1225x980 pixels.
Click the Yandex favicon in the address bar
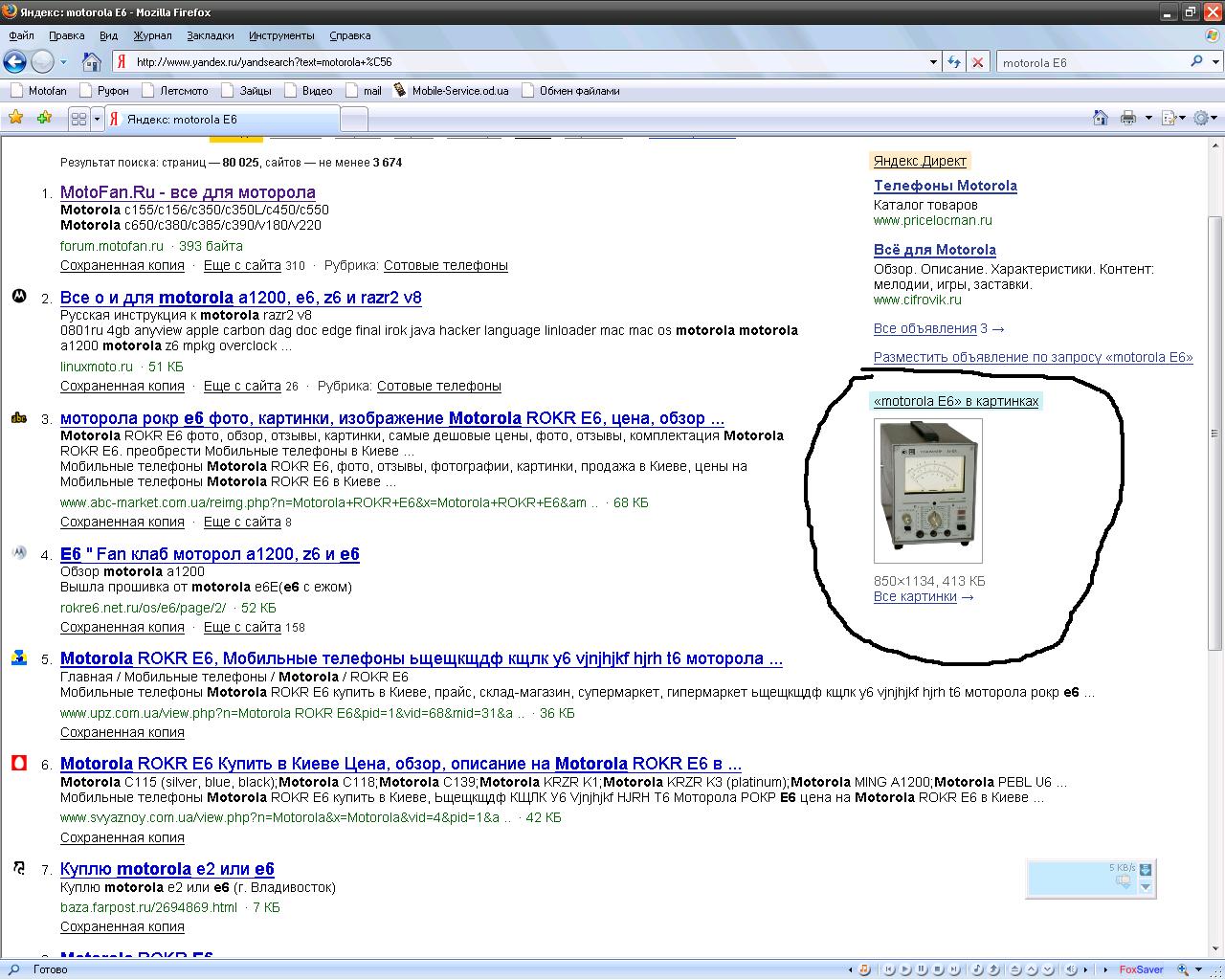pos(122,62)
